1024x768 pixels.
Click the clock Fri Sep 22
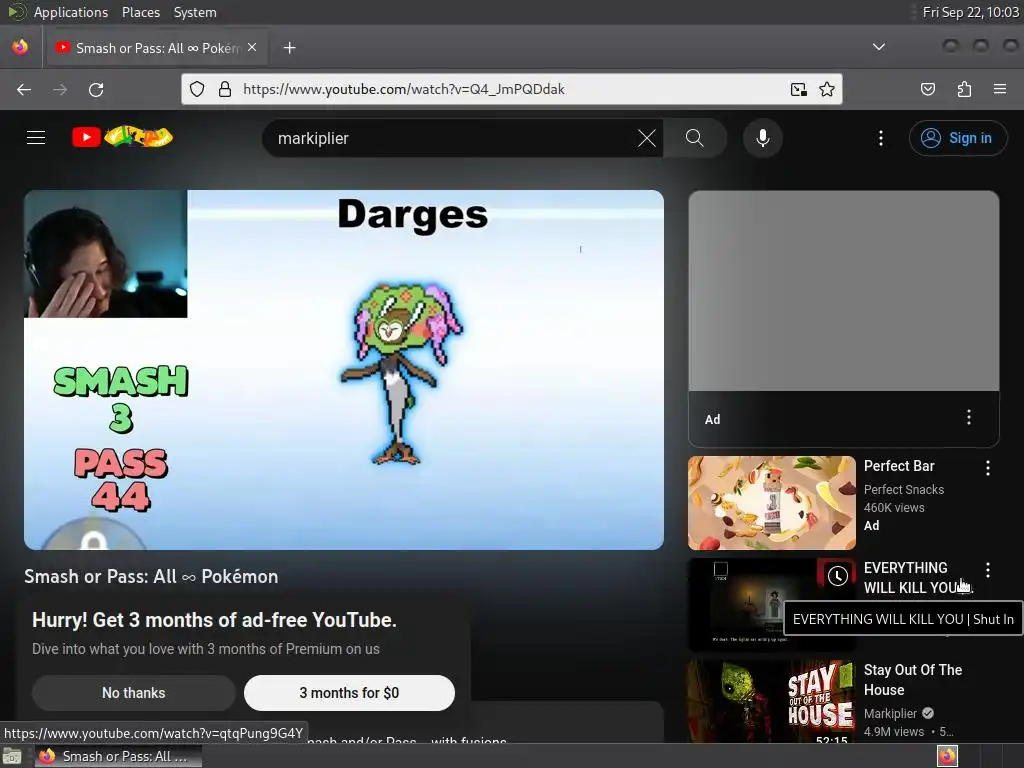(x=970, y=12)
